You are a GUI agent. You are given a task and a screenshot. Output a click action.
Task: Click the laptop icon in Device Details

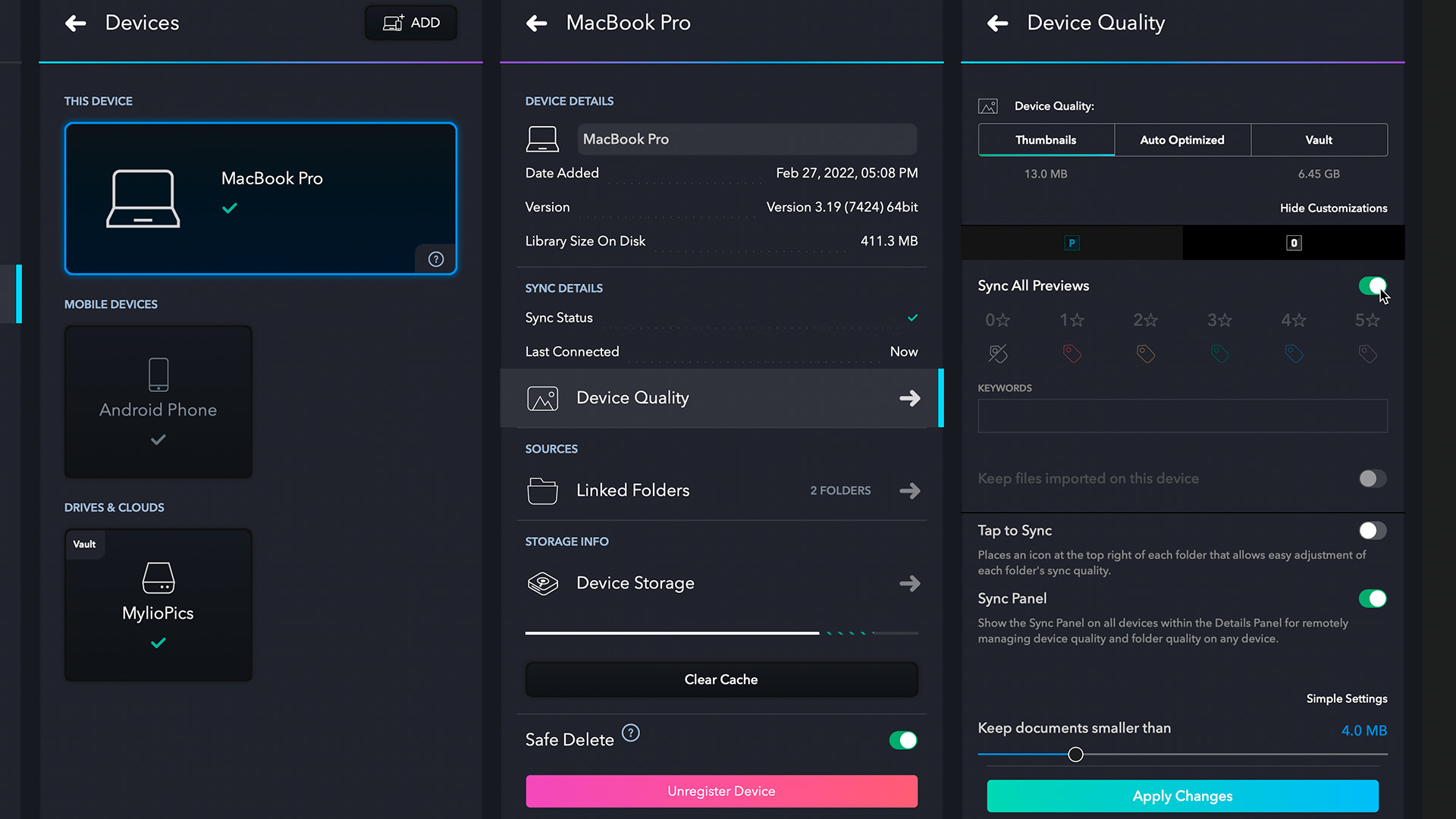[x=543, y=139]
